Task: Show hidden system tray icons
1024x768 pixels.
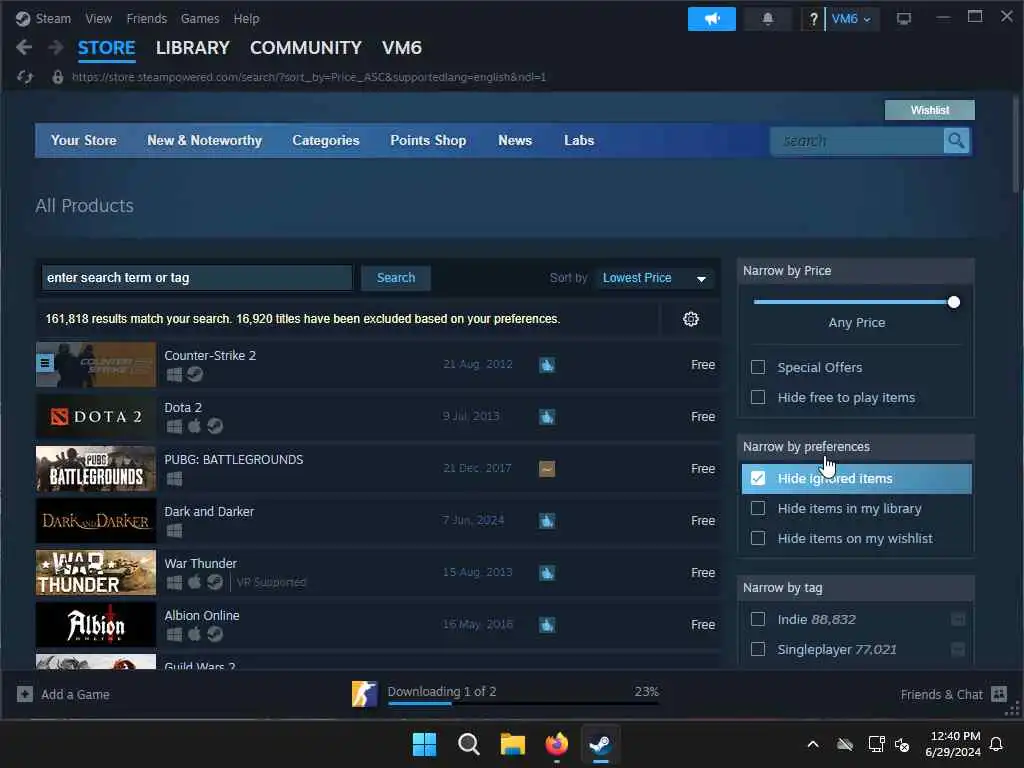Action: [x=813, y=744]
